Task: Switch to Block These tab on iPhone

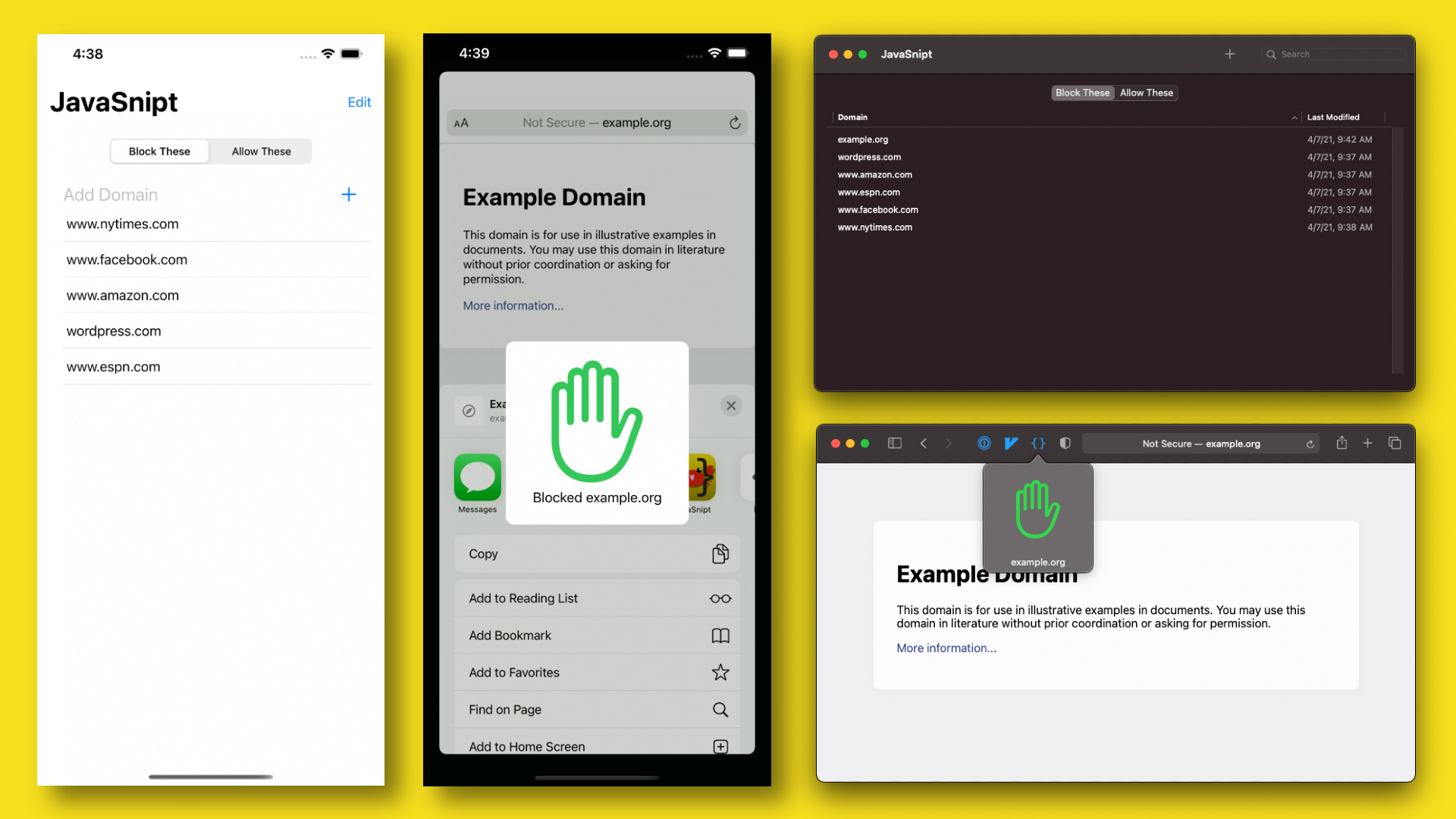Action: [159, 151]
